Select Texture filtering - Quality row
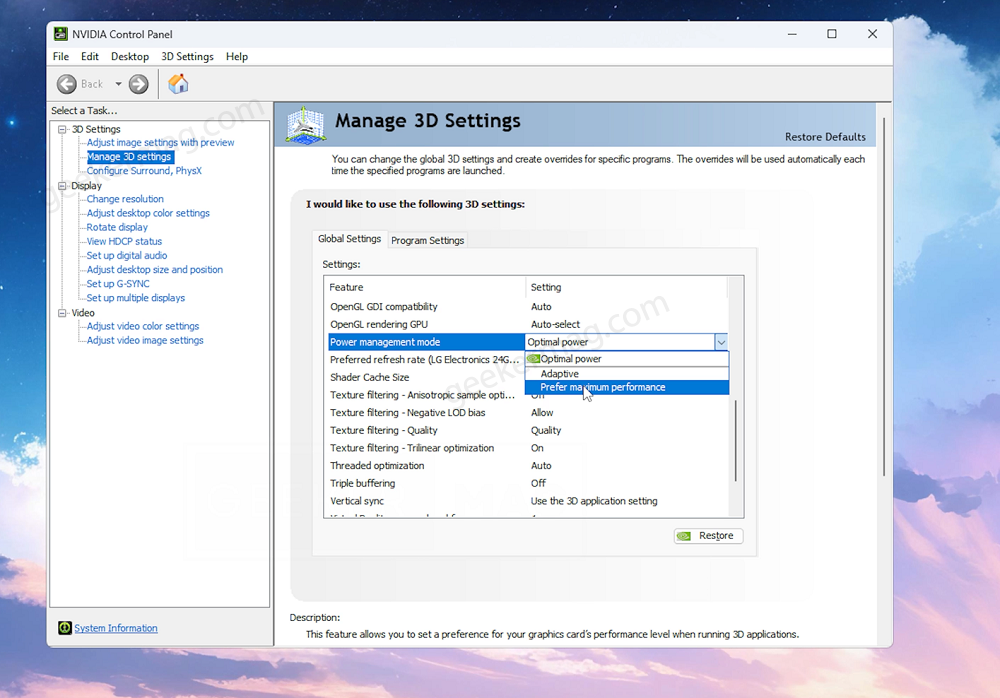This screenshot has height=698, width=1000. (528, 431)
